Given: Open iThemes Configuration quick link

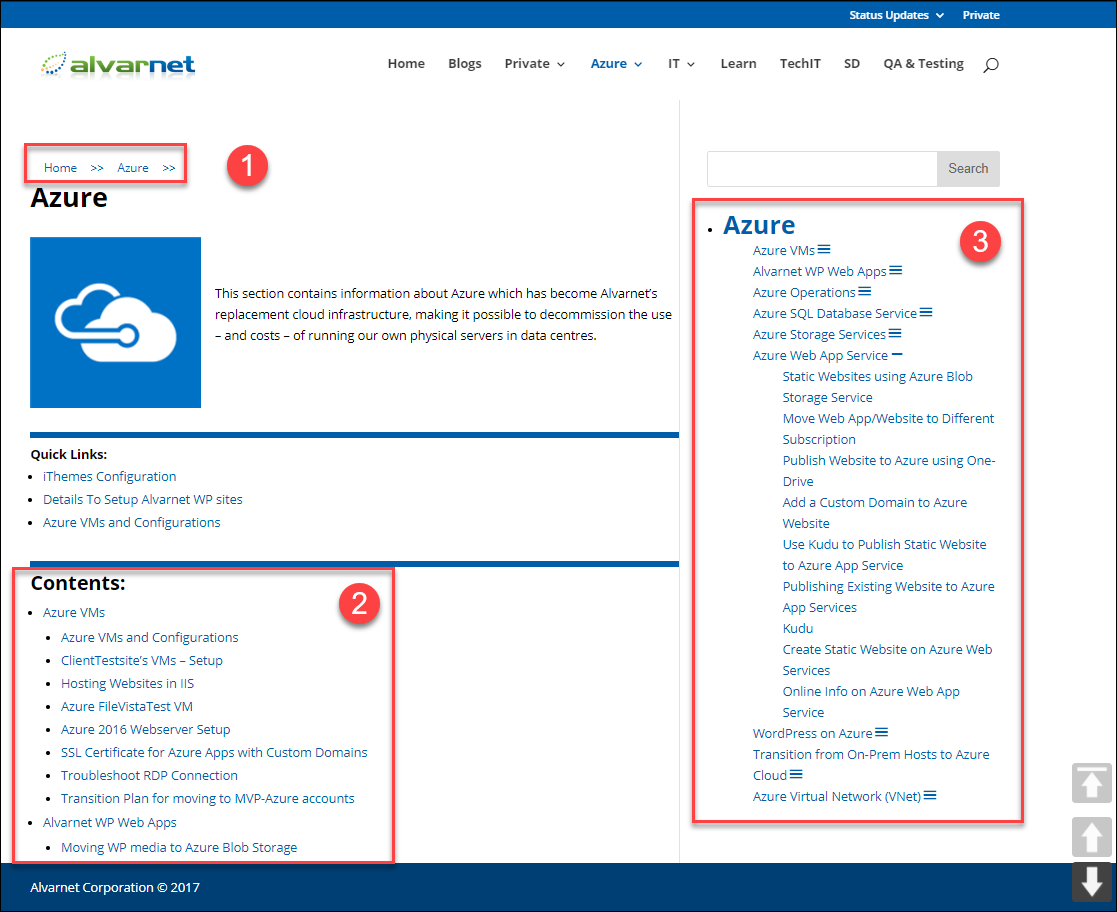Looking at the screenshot, I should tap(110, 476).
